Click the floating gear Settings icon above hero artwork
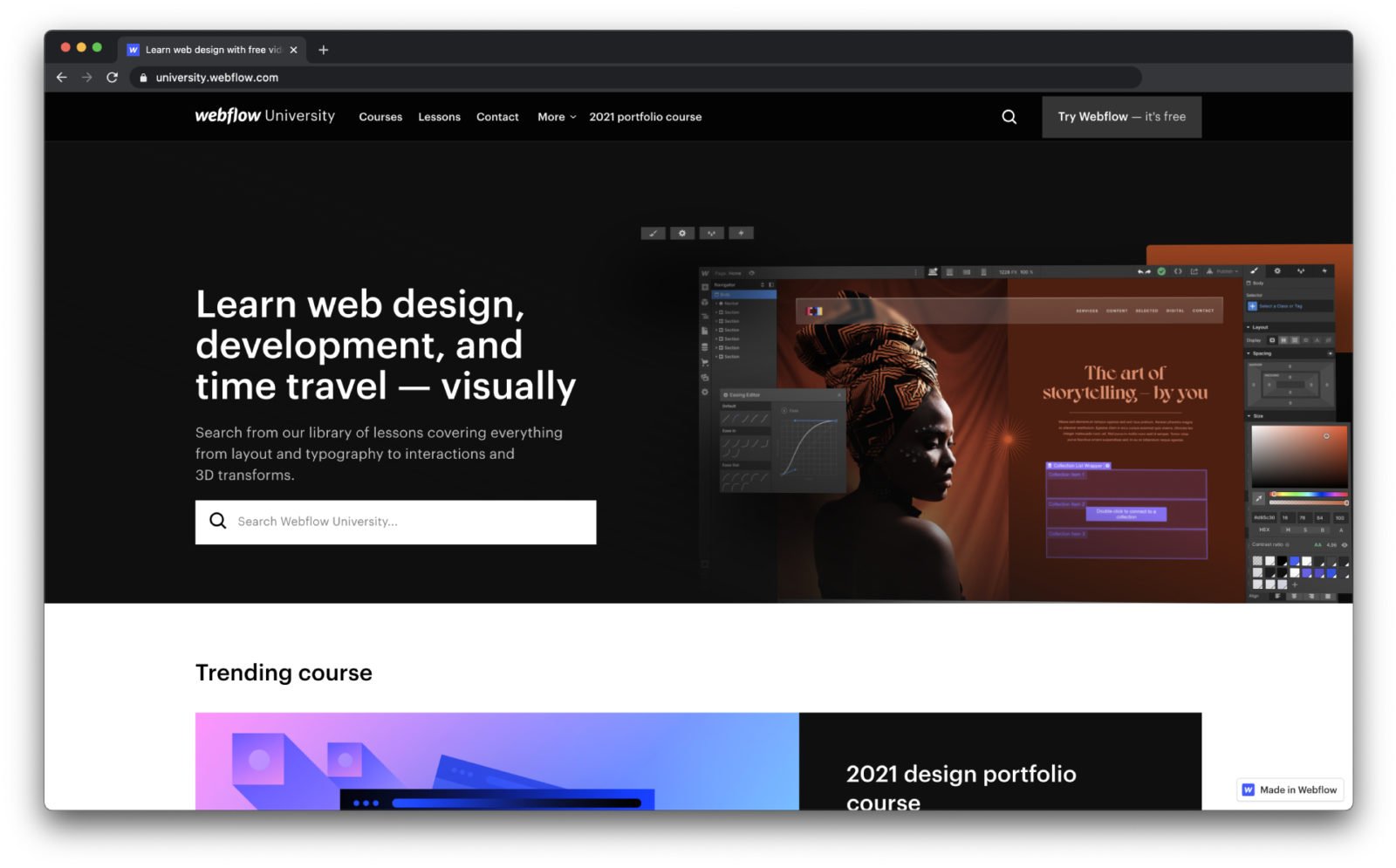This screenshot has width=1396, height=868. [x=682, y=233]
